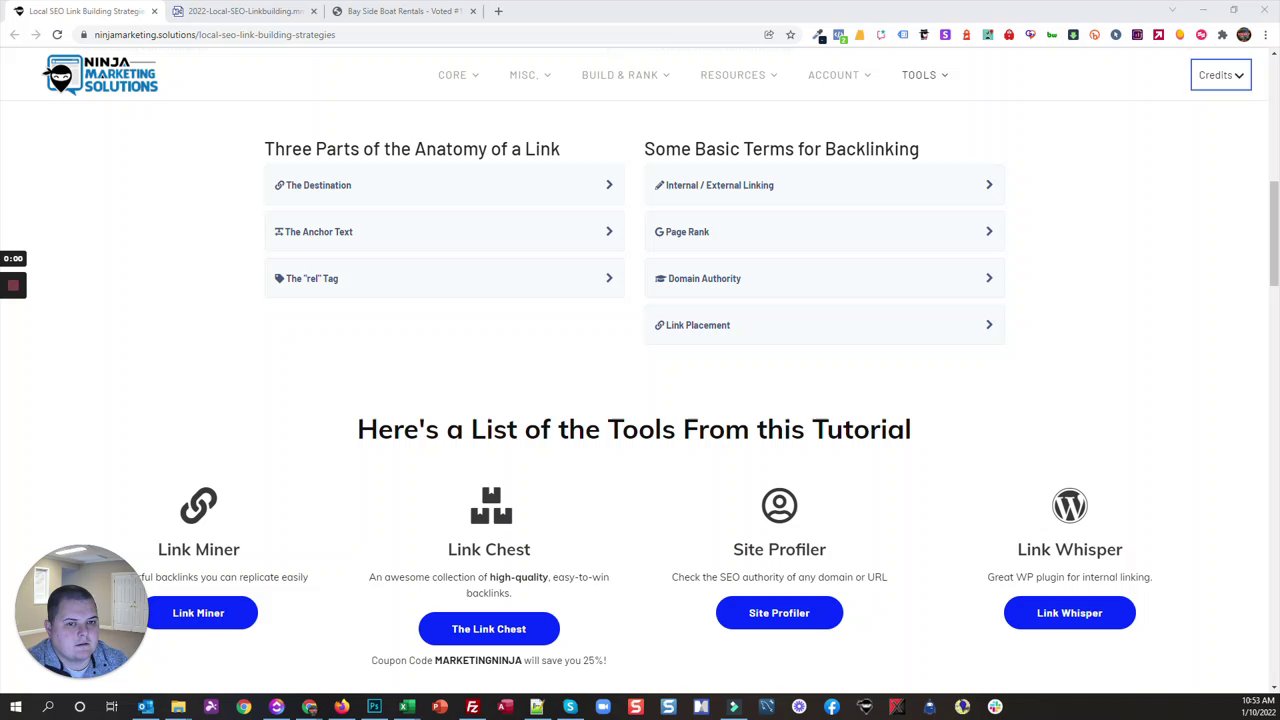Click the red stop recording button
Screen dimensions: 1280x720
(13, 286)
